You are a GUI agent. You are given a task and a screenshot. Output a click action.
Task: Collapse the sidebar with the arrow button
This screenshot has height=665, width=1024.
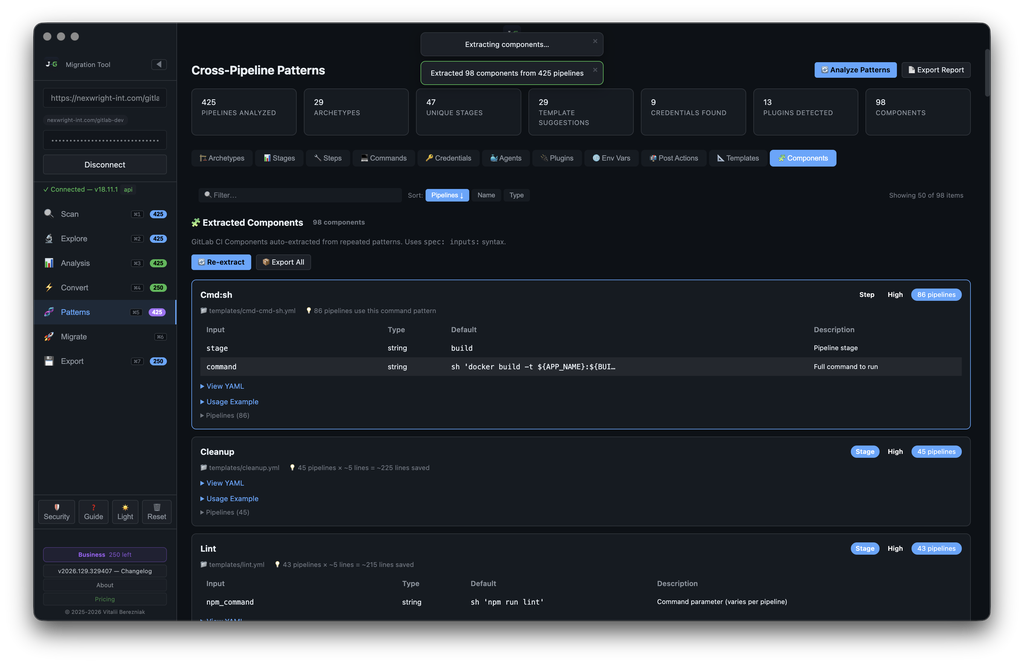[x=159, y=64]
